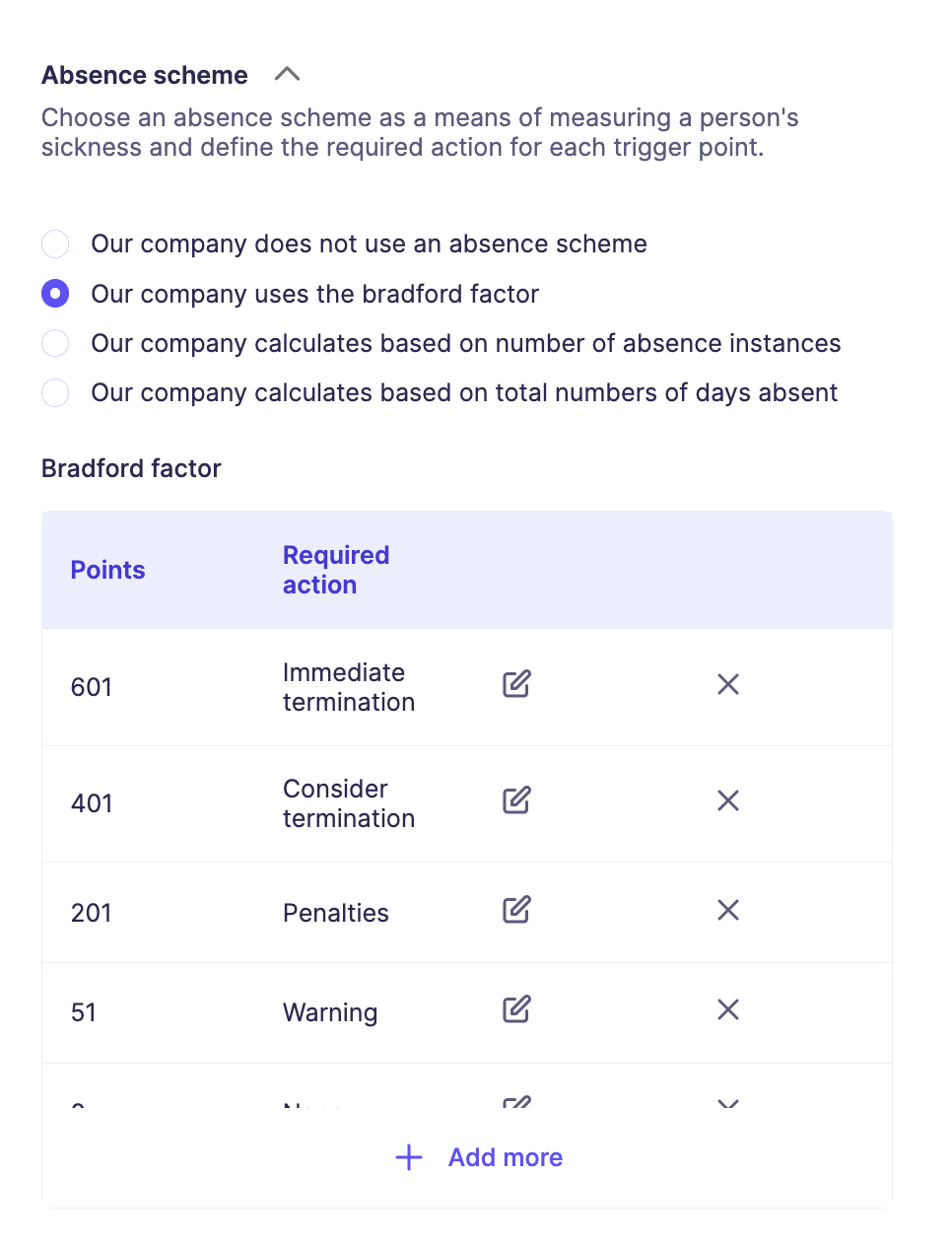Choose number of absence instances option
This screenshot has height=1246, width=952.
(56, 343)
